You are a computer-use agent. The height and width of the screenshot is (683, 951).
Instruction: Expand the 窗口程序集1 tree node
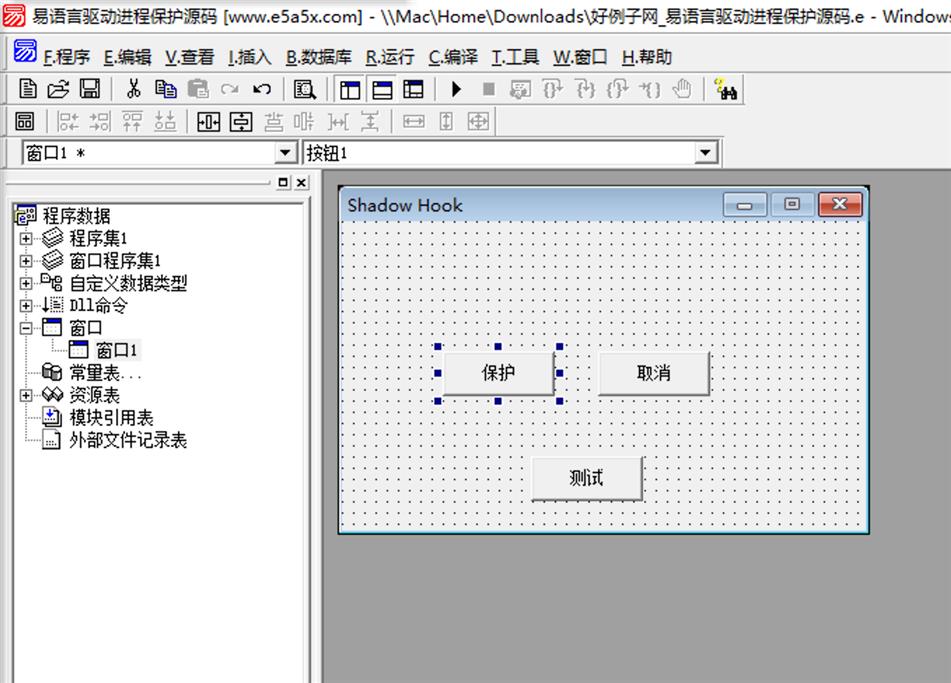coord(25,261)
